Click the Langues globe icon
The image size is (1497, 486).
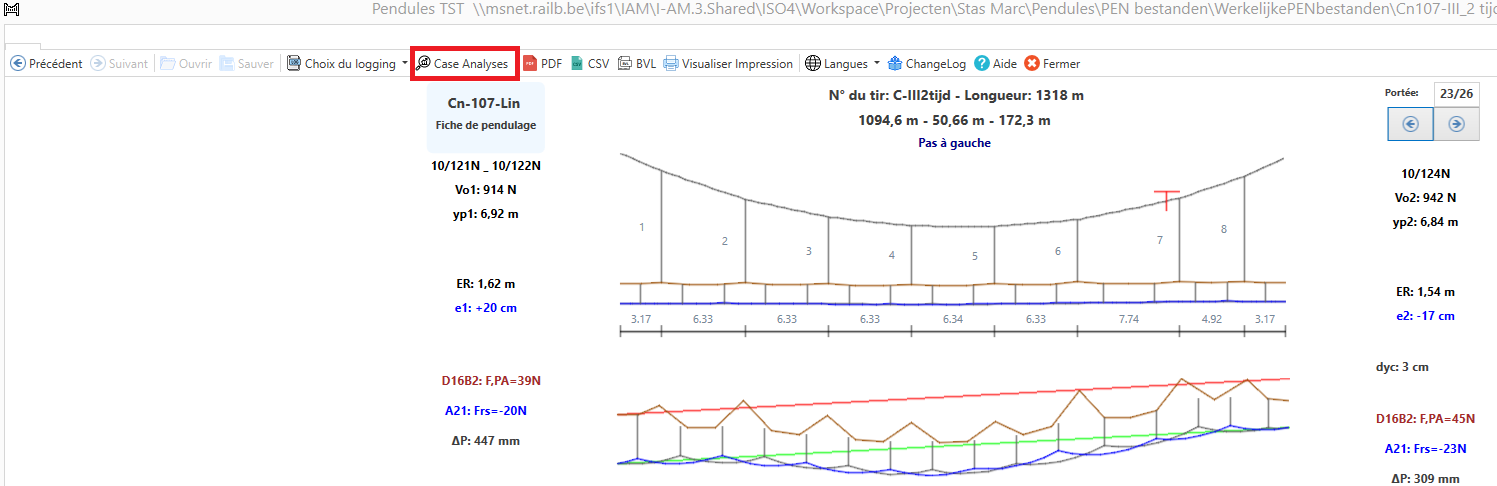813,63
